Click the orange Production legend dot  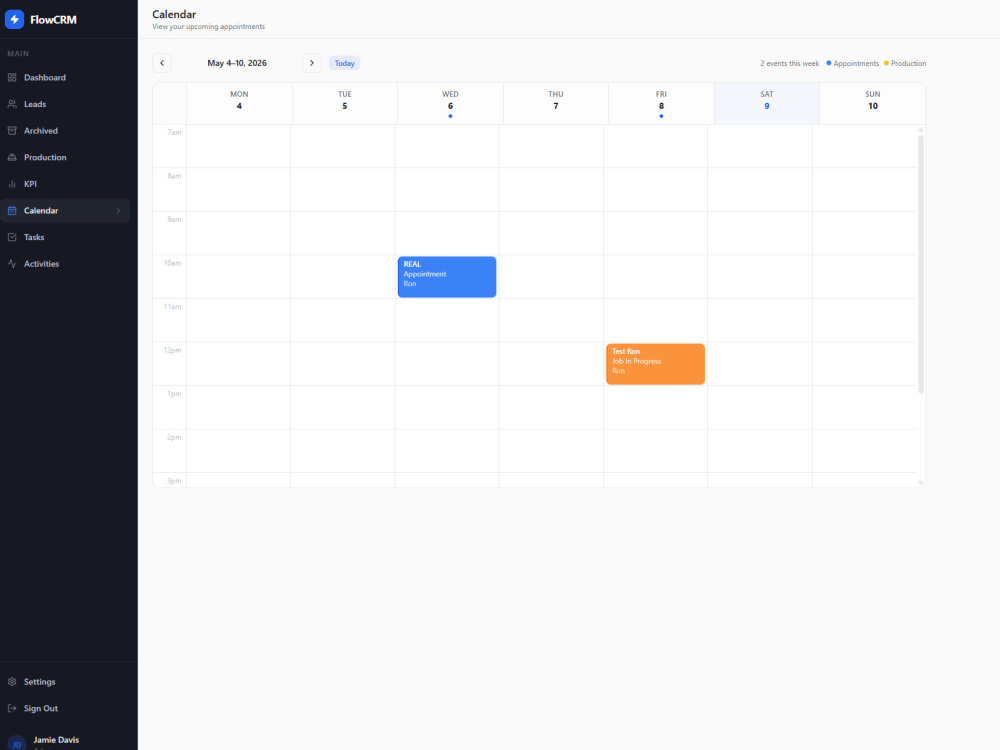click(886, 63)
